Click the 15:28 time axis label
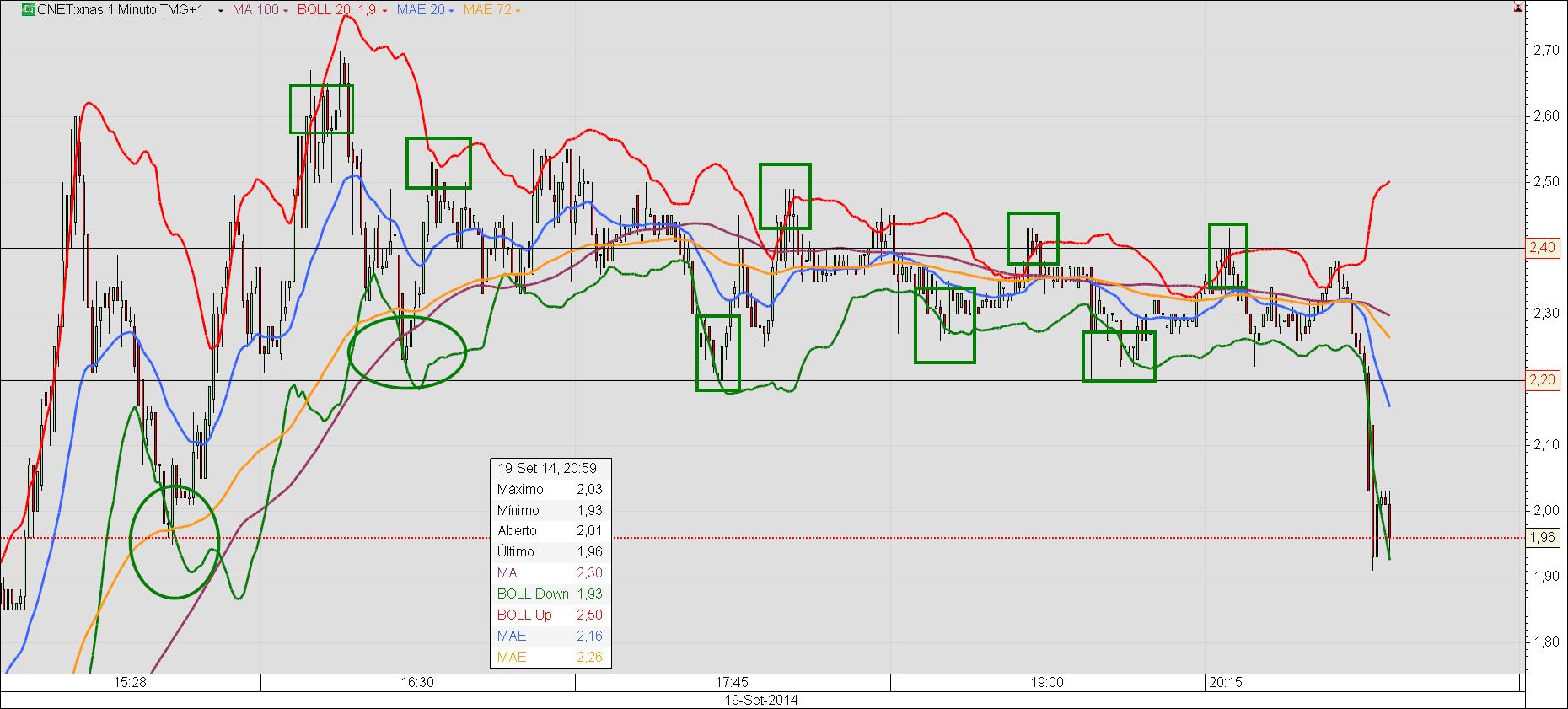Screen dimensions: 1568x709 (x=130, y=682)
